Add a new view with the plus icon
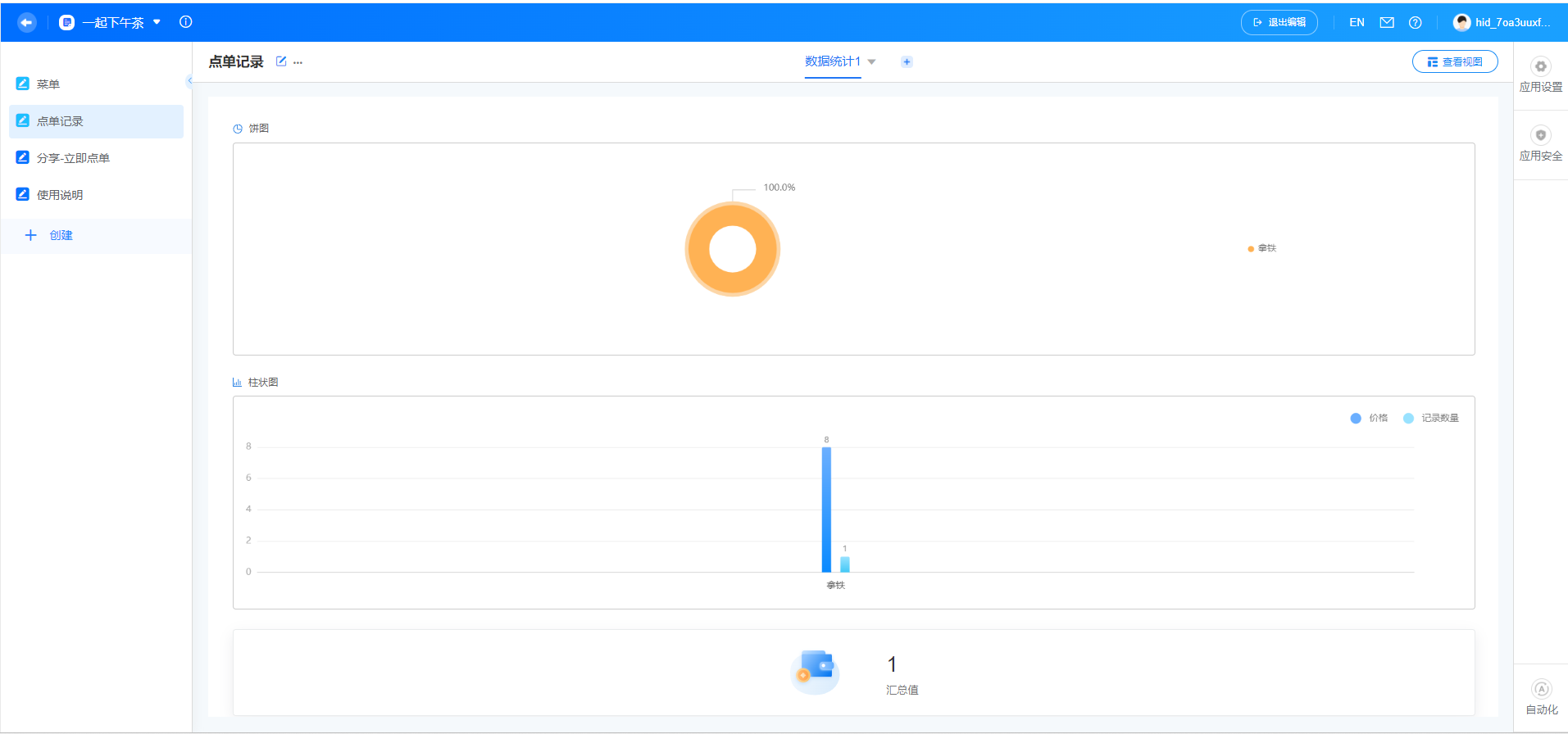The width and height of the screenshot is (1568, 734). (907, 62)
